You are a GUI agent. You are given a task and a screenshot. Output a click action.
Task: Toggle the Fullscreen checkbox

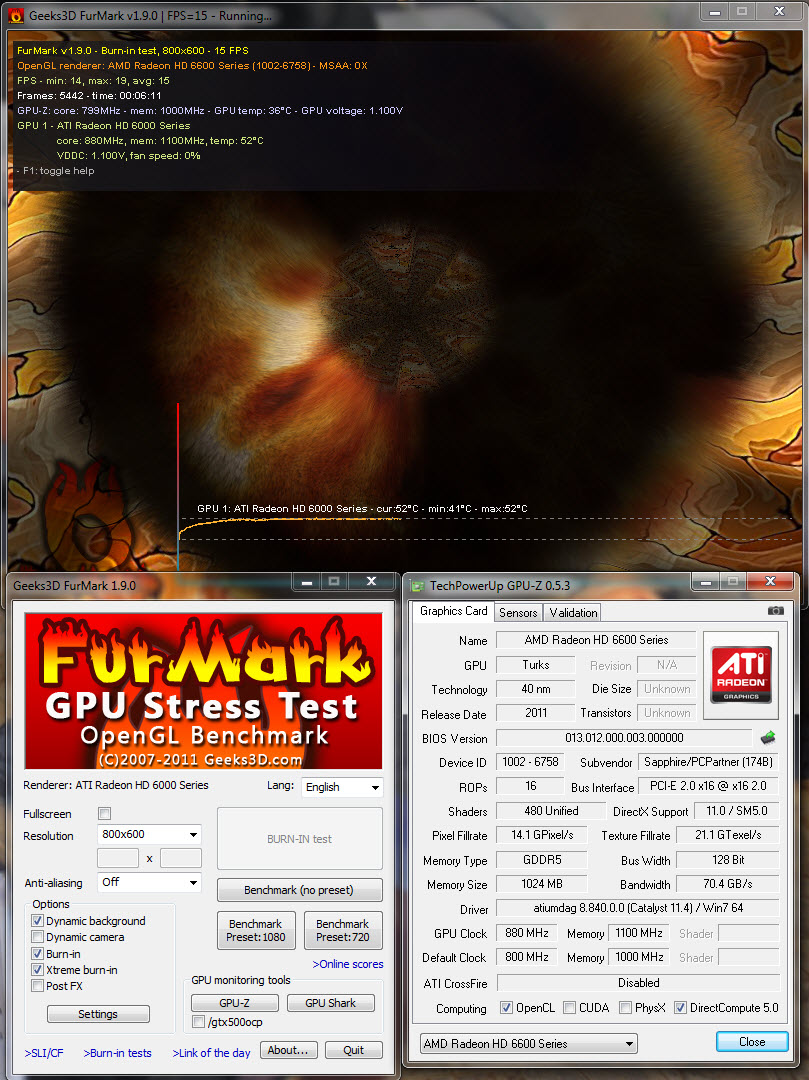point(105,813)
